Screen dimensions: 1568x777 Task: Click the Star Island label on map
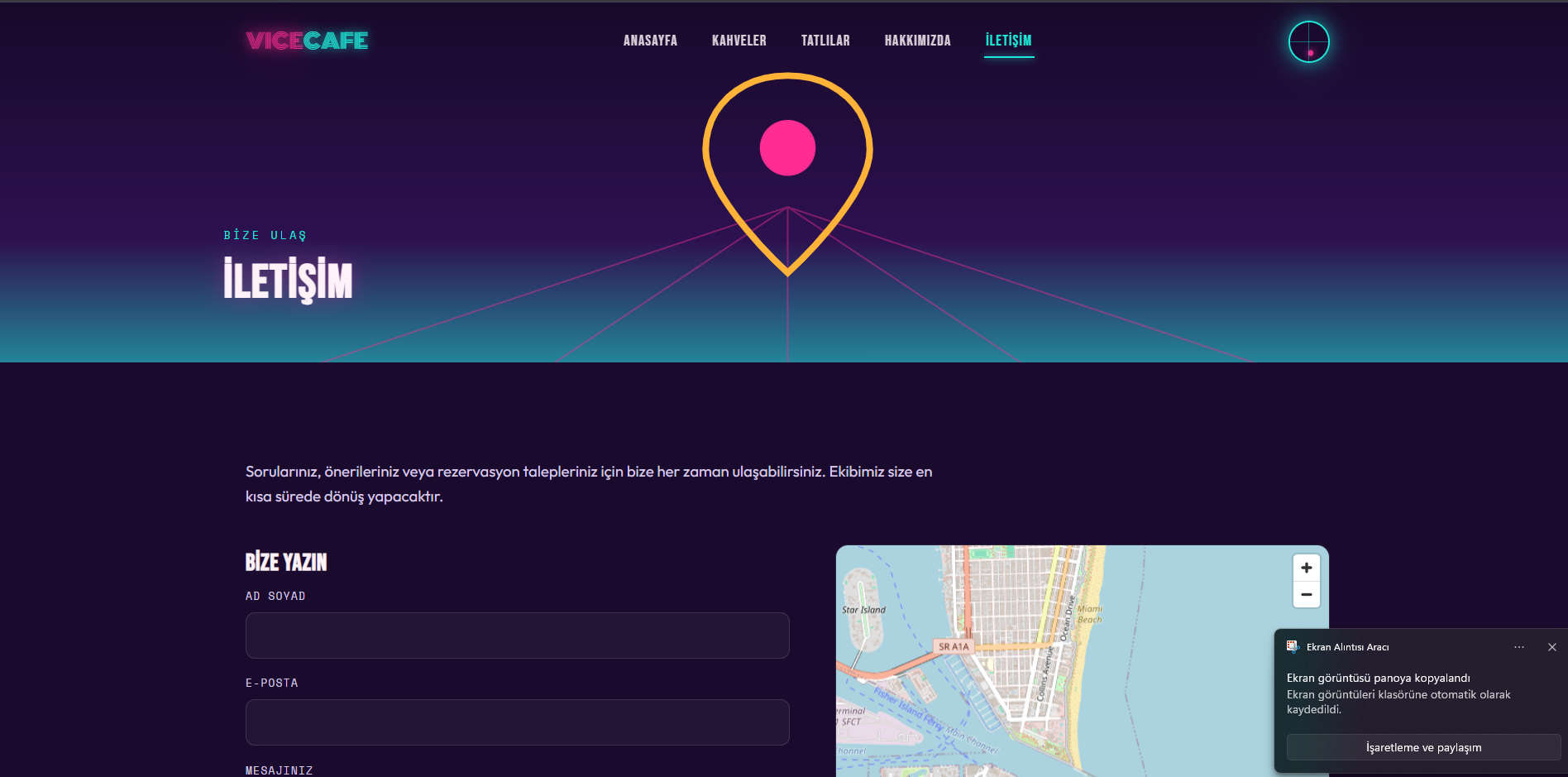[863, 610]
